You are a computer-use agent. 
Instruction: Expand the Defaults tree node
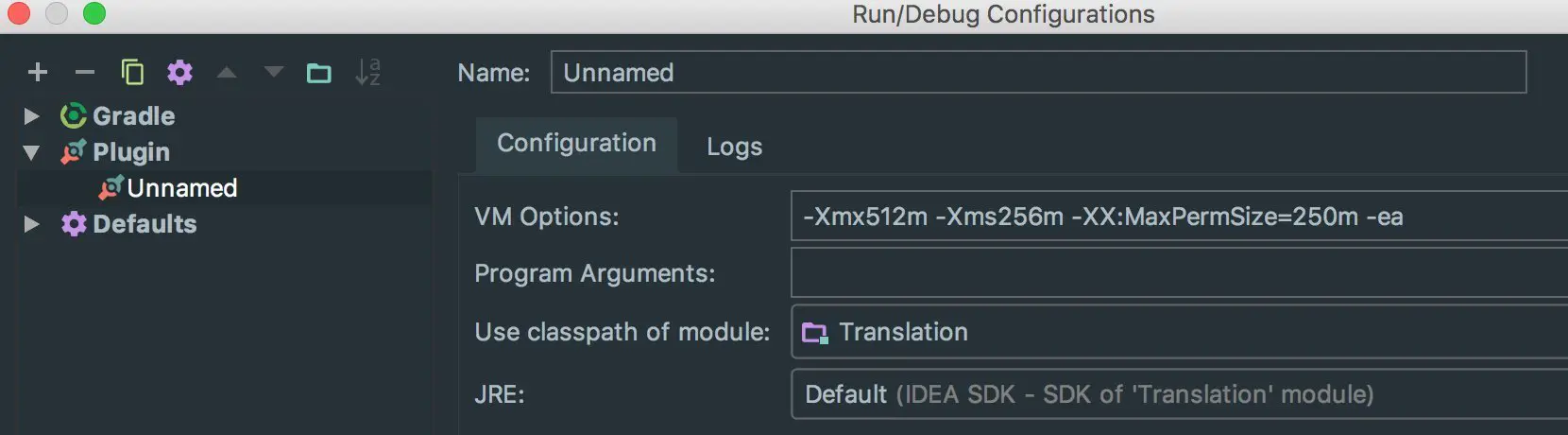point(31,224)
